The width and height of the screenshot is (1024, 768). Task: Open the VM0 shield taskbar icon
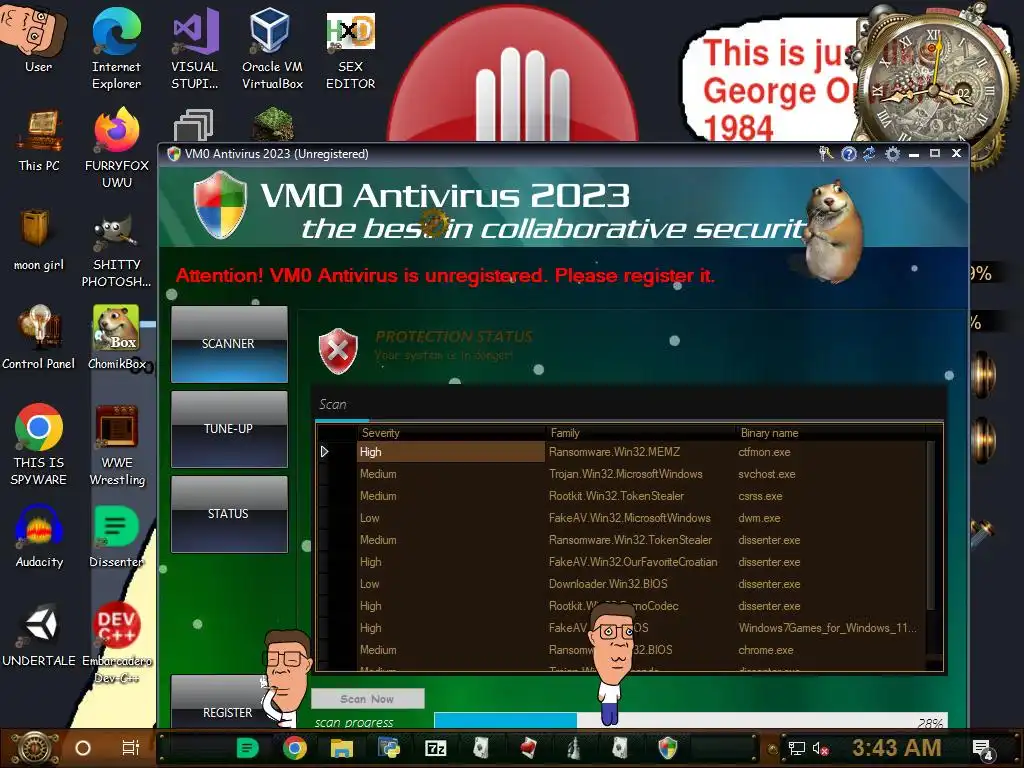click(667, 748)
